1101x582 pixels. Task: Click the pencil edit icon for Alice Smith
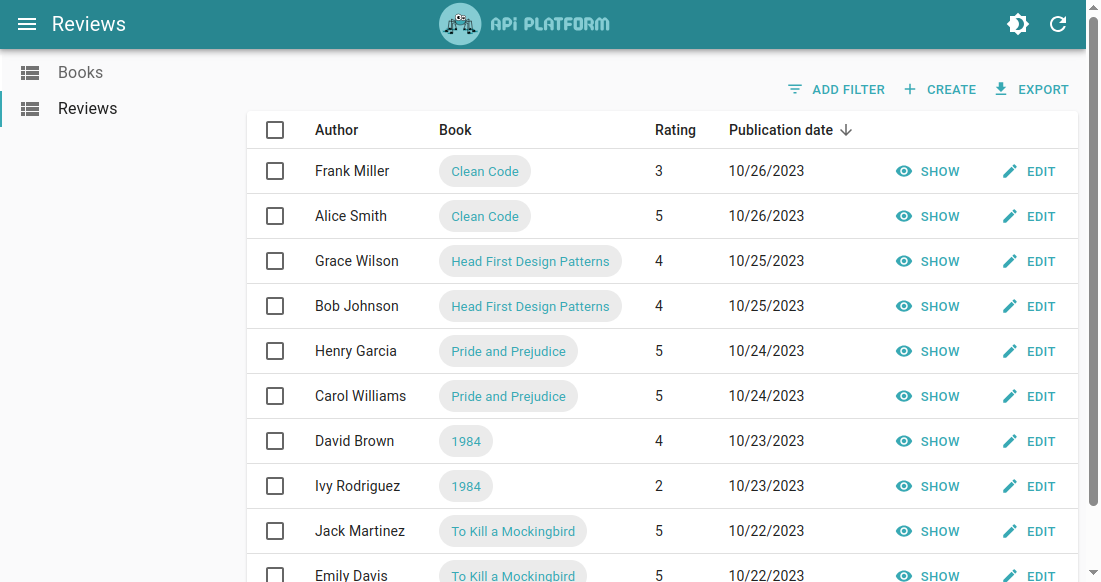click(1009, 216)
